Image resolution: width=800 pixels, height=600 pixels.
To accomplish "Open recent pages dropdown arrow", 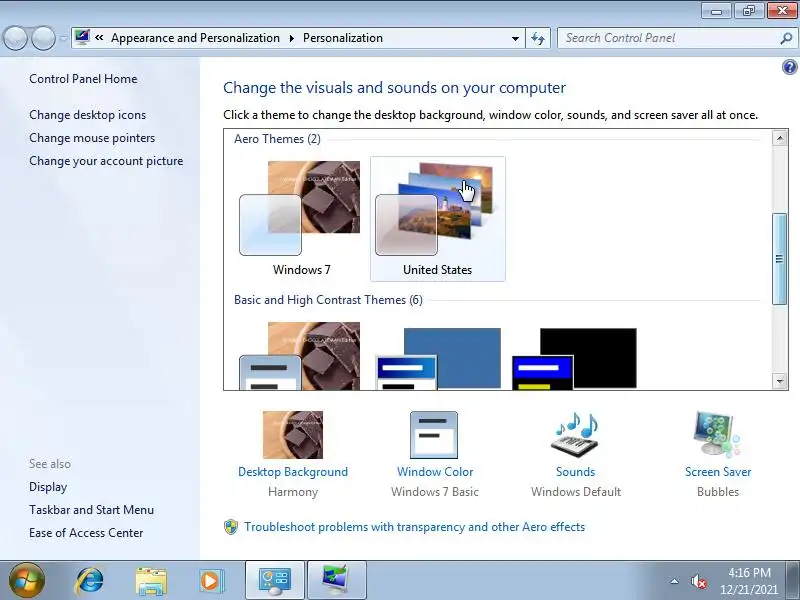I will pos(63,38).
